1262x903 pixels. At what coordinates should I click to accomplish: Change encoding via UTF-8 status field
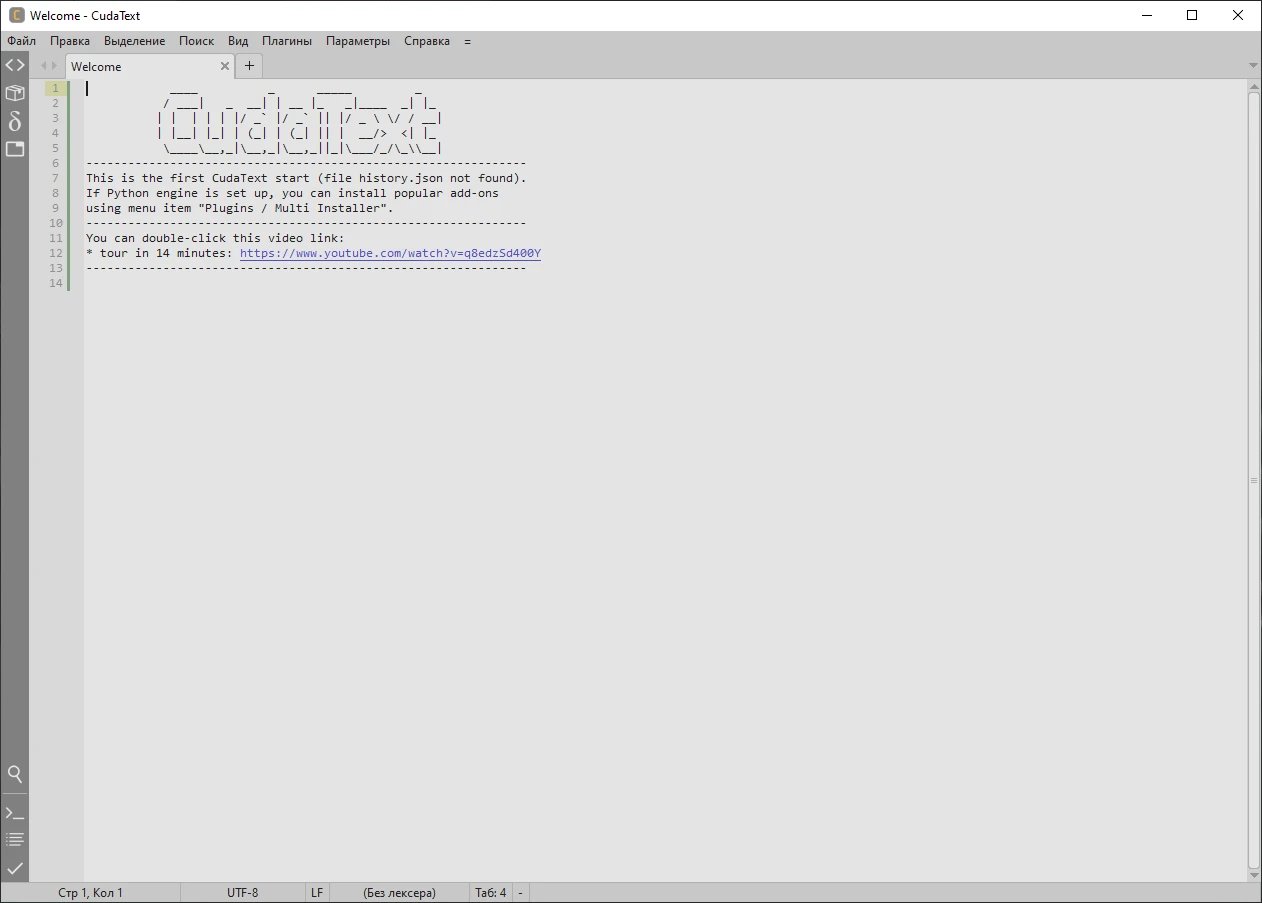click(243, 893)
